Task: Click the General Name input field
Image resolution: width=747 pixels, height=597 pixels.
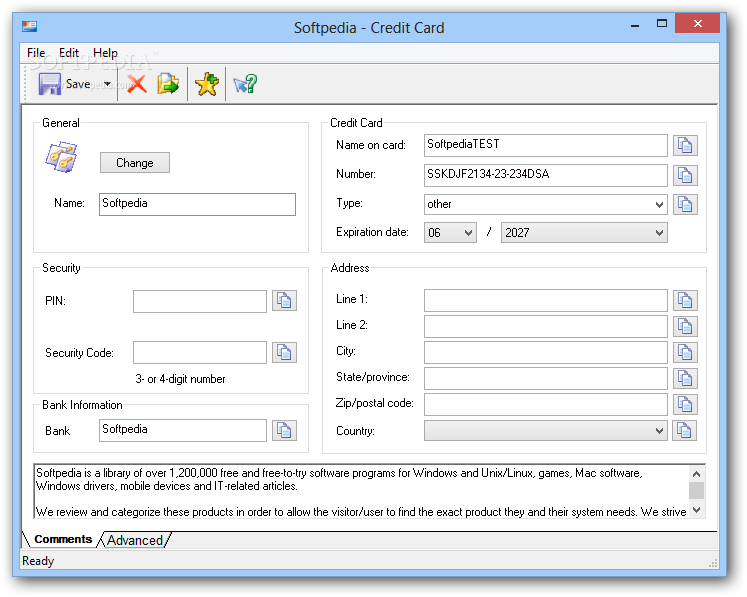Action: coord(197,204)
